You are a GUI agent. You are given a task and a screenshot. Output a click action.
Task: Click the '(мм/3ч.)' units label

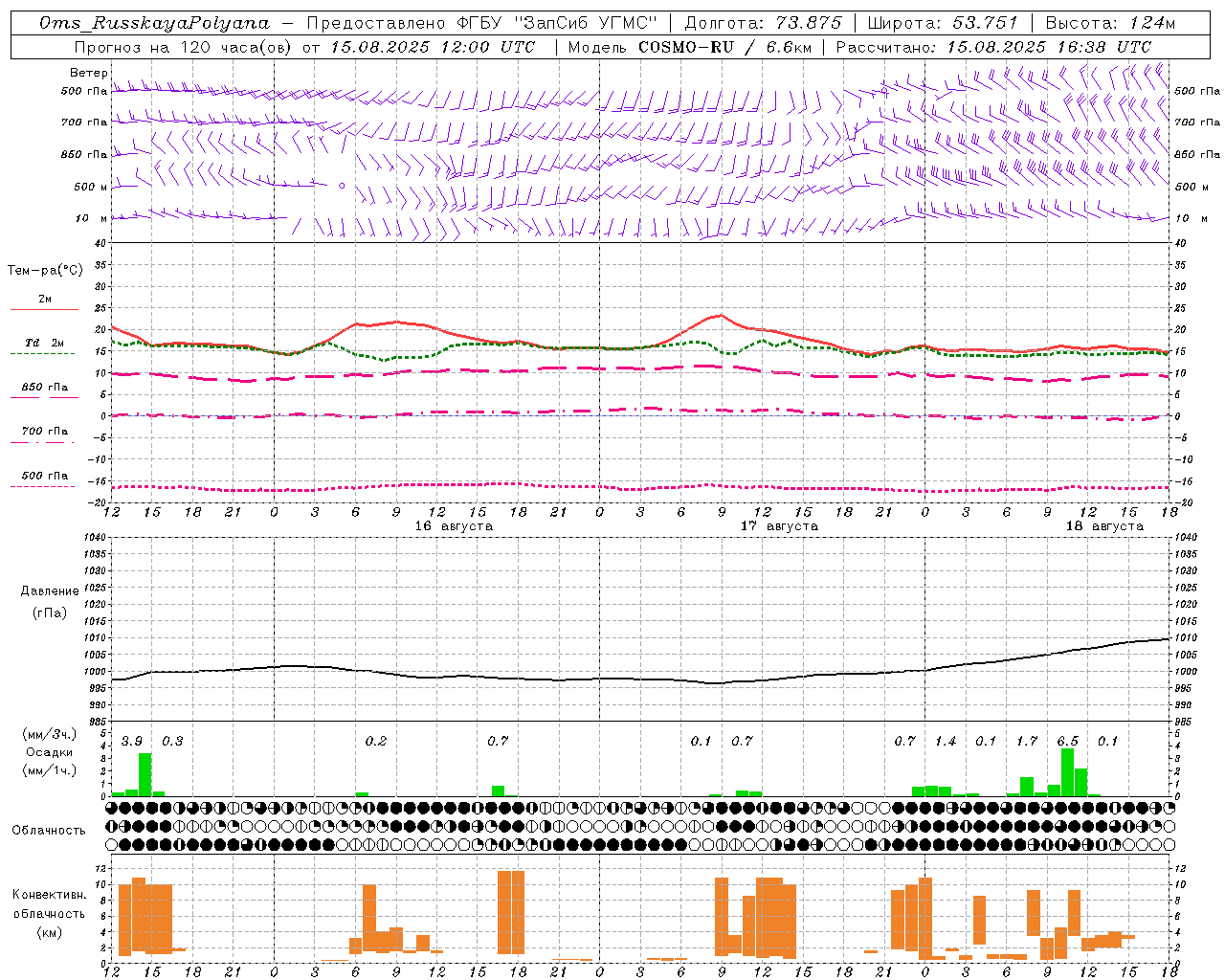[50, 735]
